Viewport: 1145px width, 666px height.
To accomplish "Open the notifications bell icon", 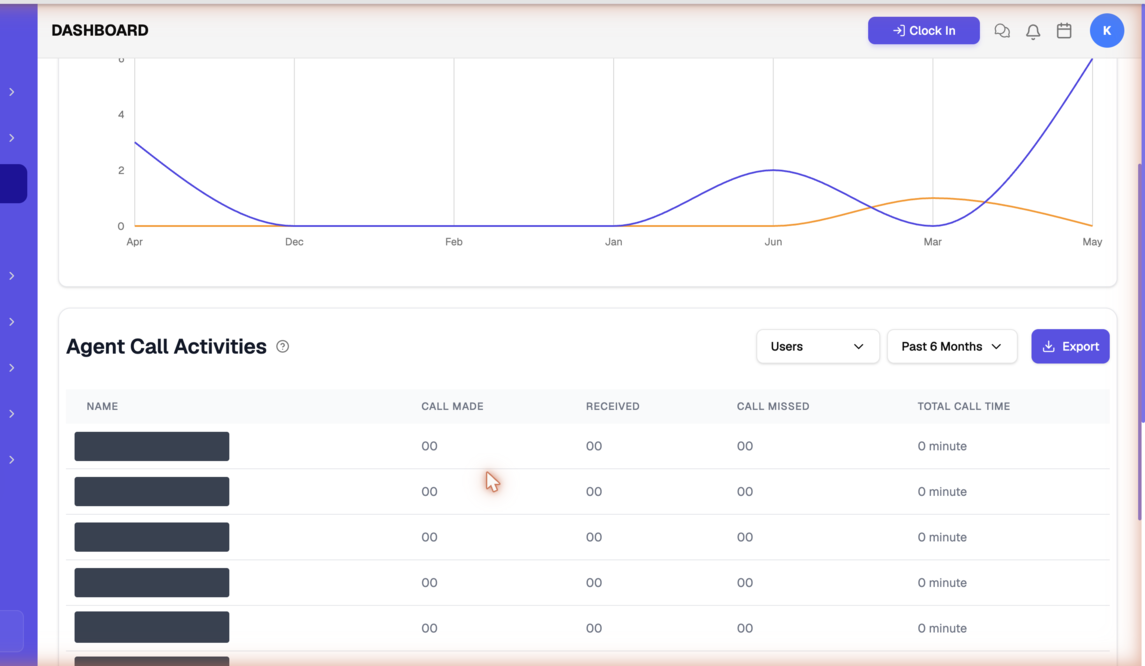I will coord(1033,31).
